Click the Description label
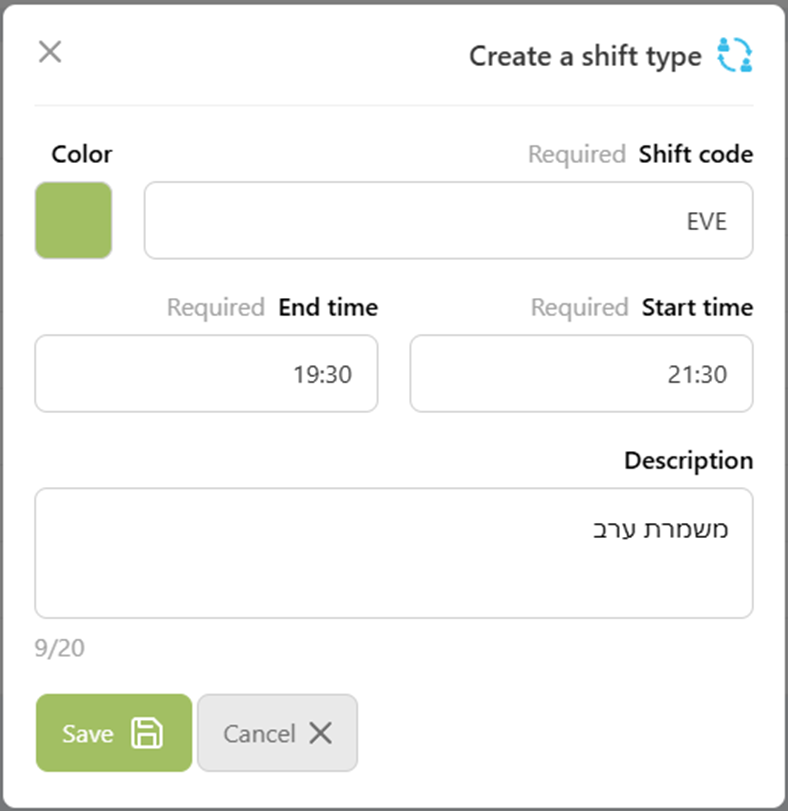 (689, 461)
